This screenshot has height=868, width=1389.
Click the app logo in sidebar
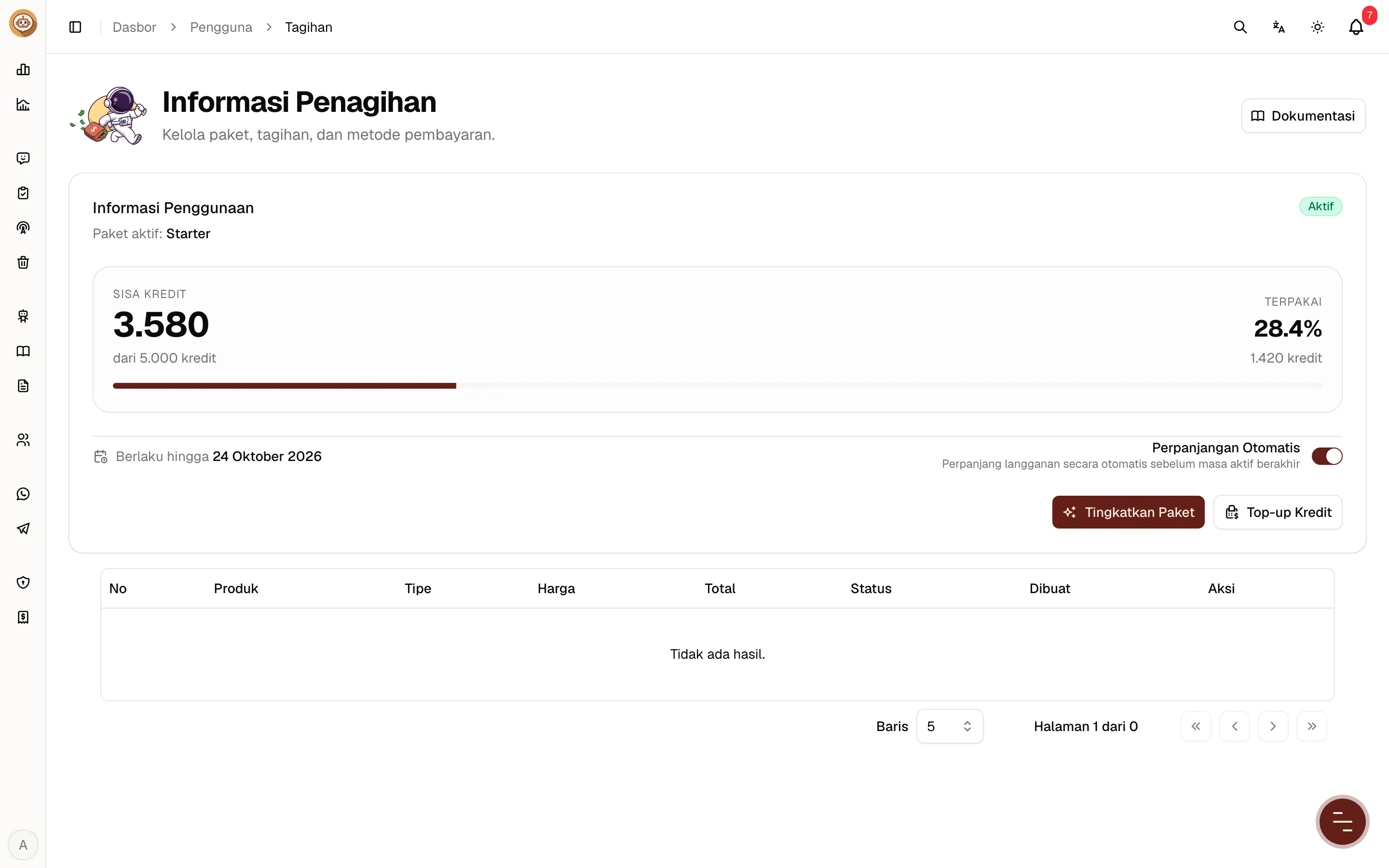[x=23, y=23]
